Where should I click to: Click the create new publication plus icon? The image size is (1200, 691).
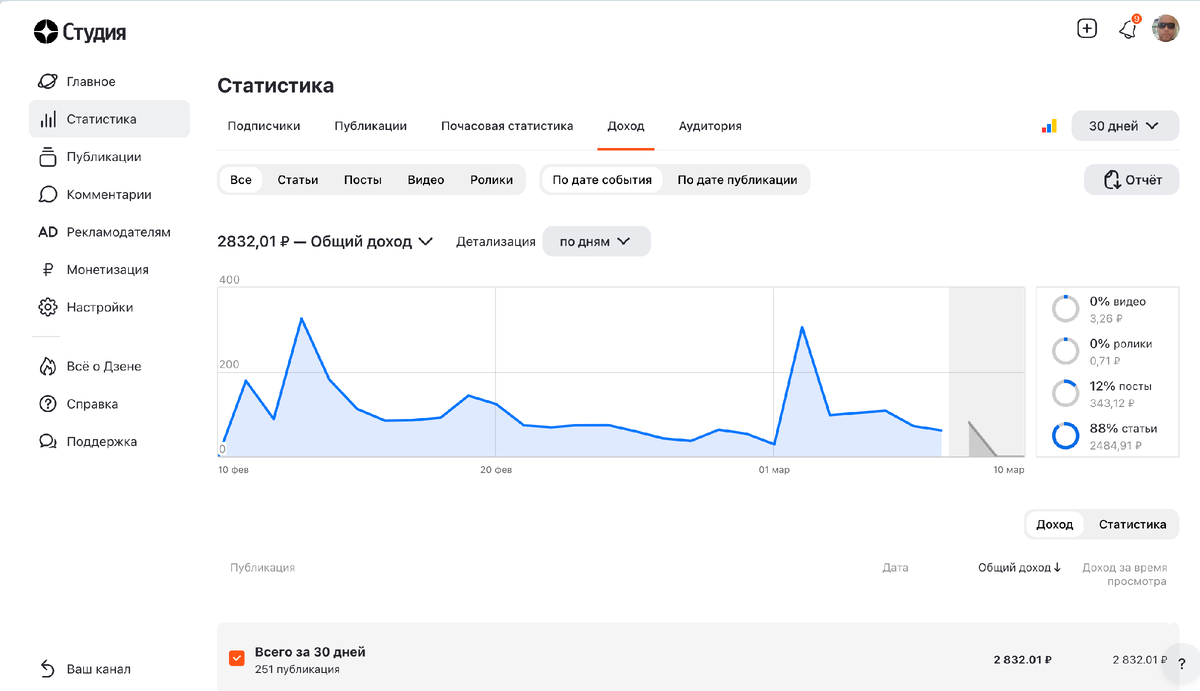point(1087,29)
